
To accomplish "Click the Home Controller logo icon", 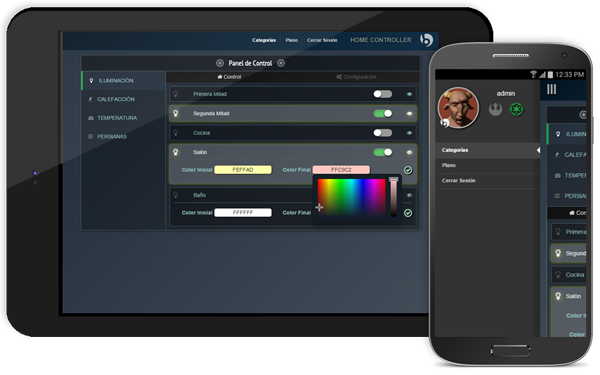I will tap(426, 39).
